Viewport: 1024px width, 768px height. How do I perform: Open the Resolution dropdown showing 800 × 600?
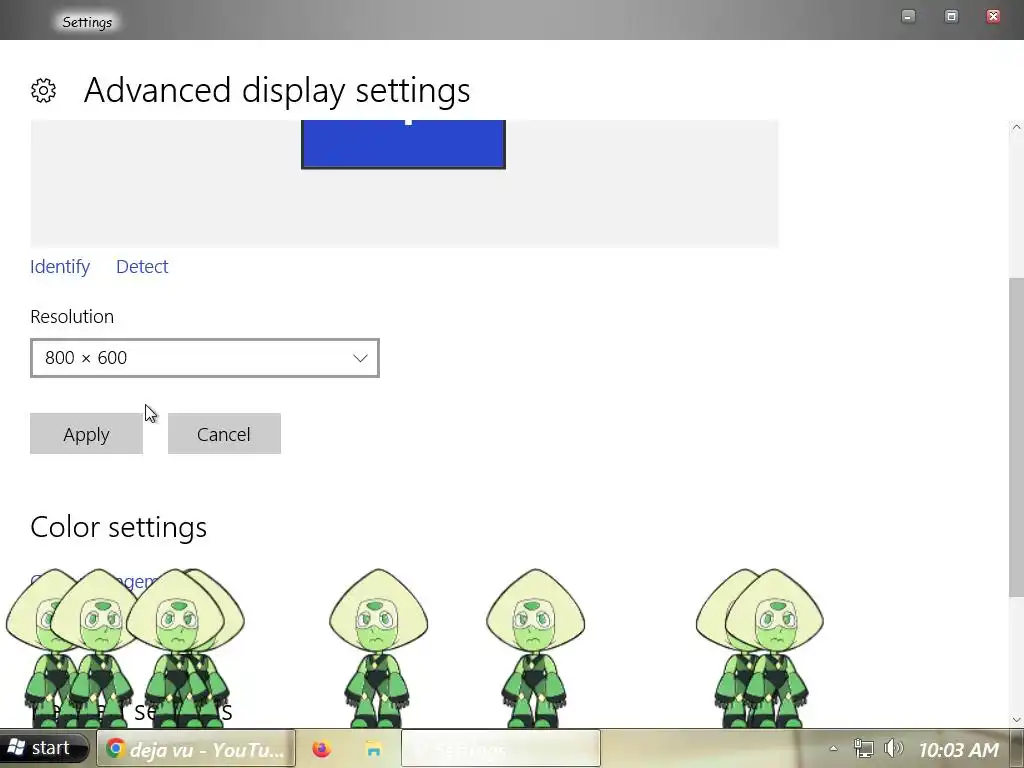[x=204, y=358]
